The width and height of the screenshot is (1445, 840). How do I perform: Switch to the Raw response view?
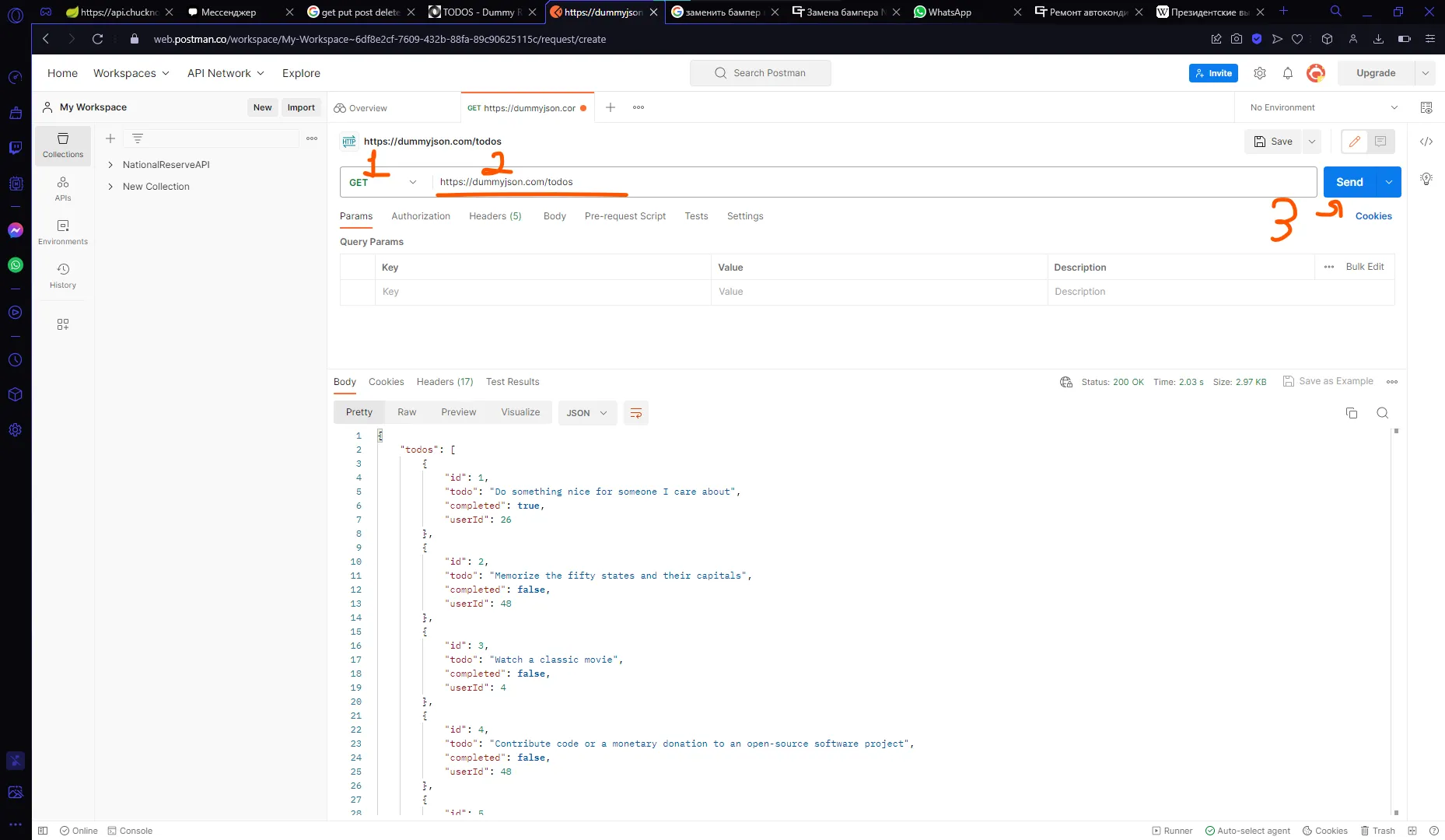(407, 412)
